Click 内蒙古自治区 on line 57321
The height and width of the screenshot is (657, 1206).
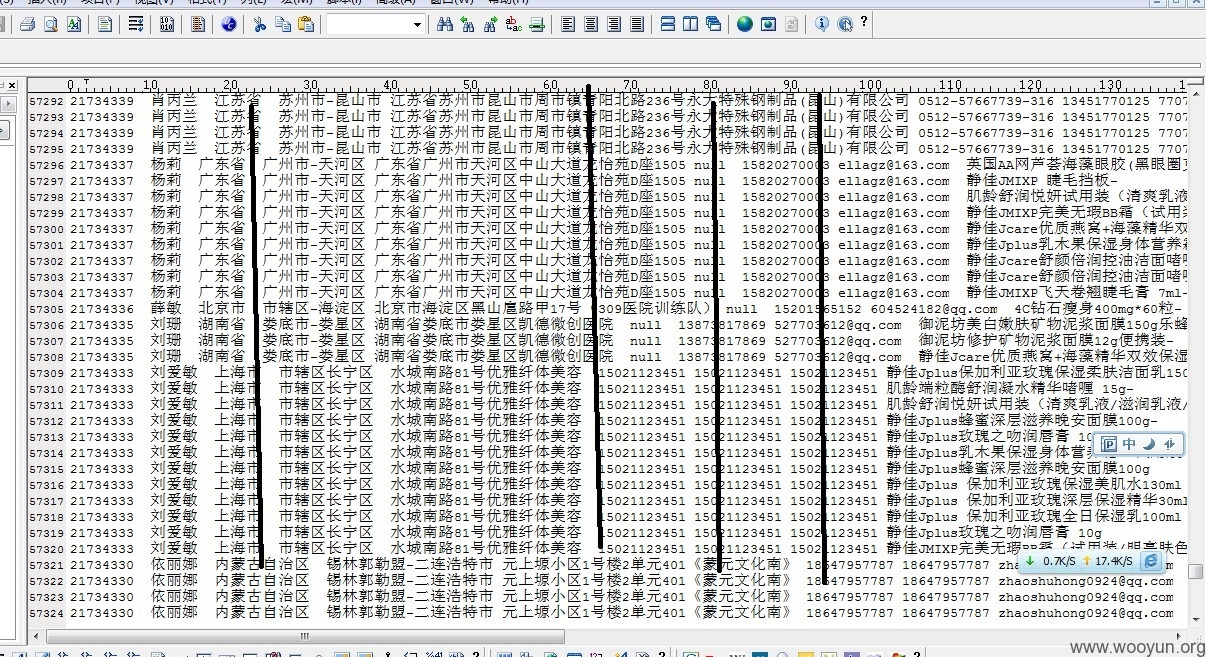click(x=262, y=565)
